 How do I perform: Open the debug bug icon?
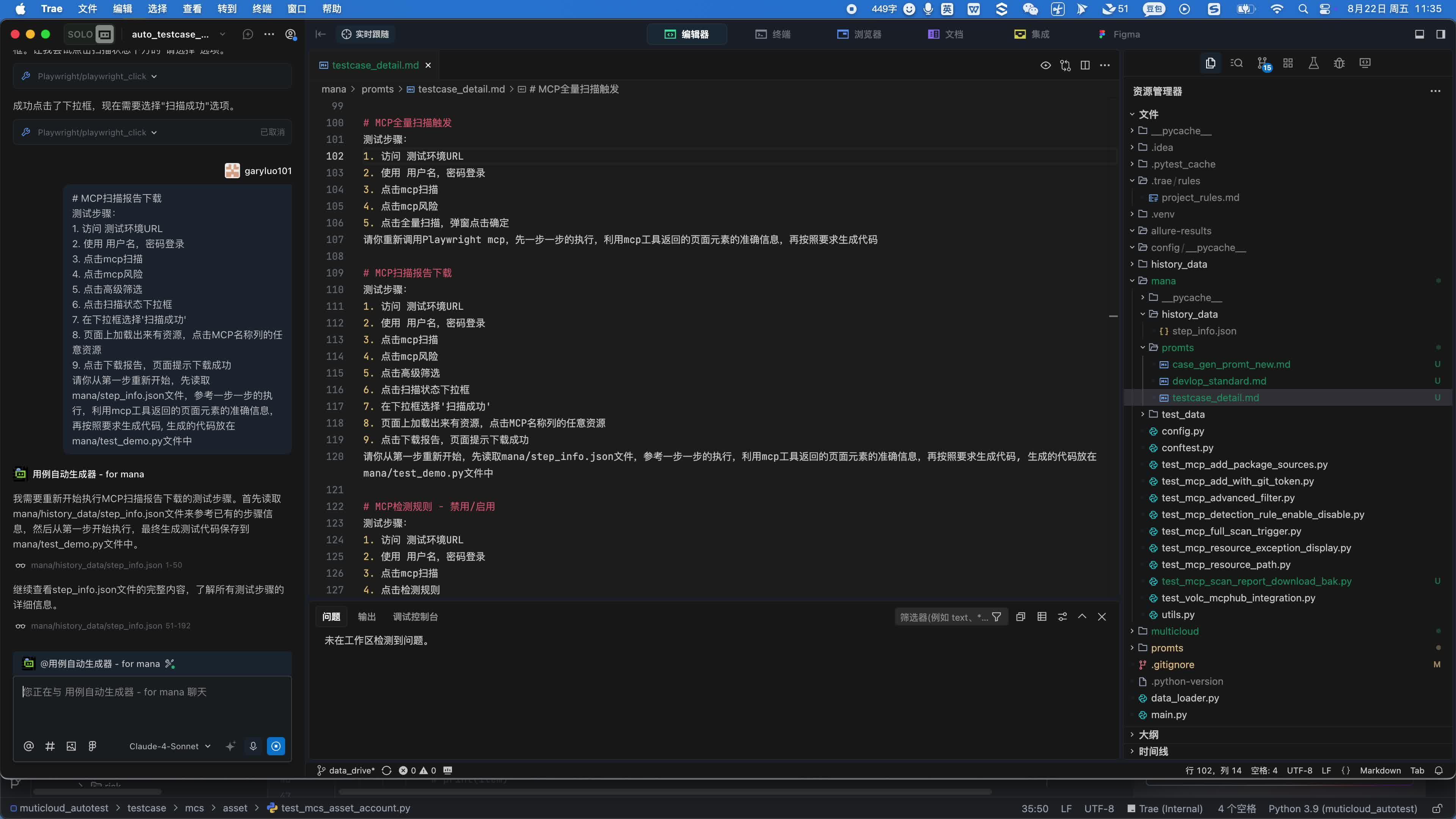tap(1339, 63)
